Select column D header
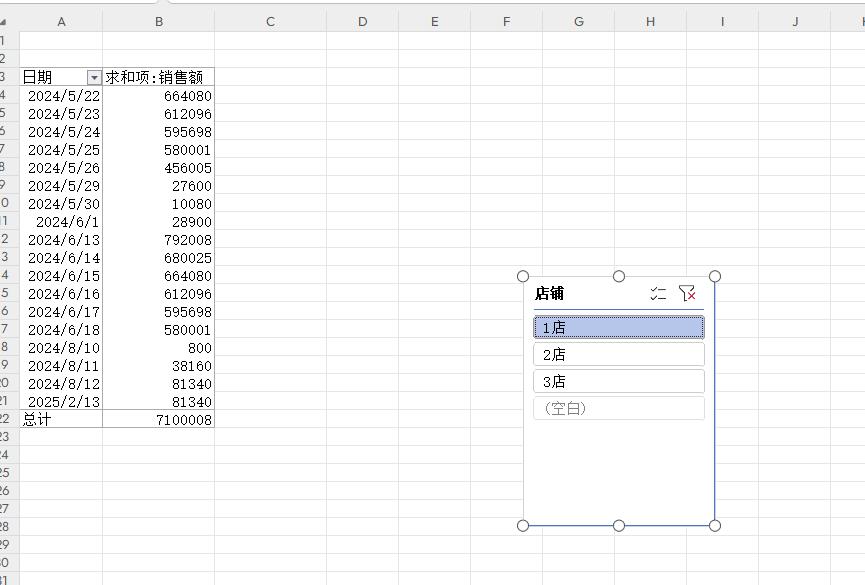The width and height of the screenshot is (865, 585). pyautogui.click(x=362, y=22)
